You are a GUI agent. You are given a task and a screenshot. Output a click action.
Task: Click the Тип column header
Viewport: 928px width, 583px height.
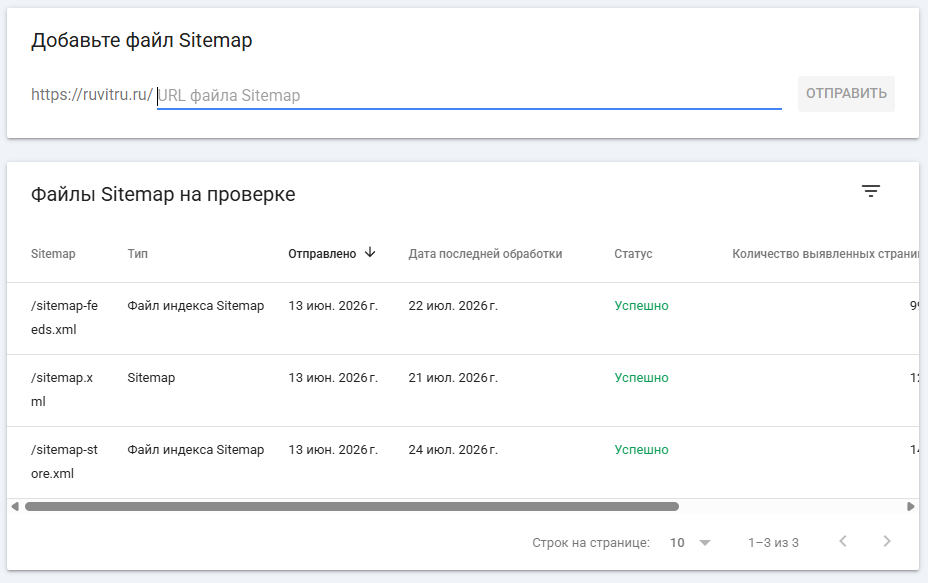point(137,254)
